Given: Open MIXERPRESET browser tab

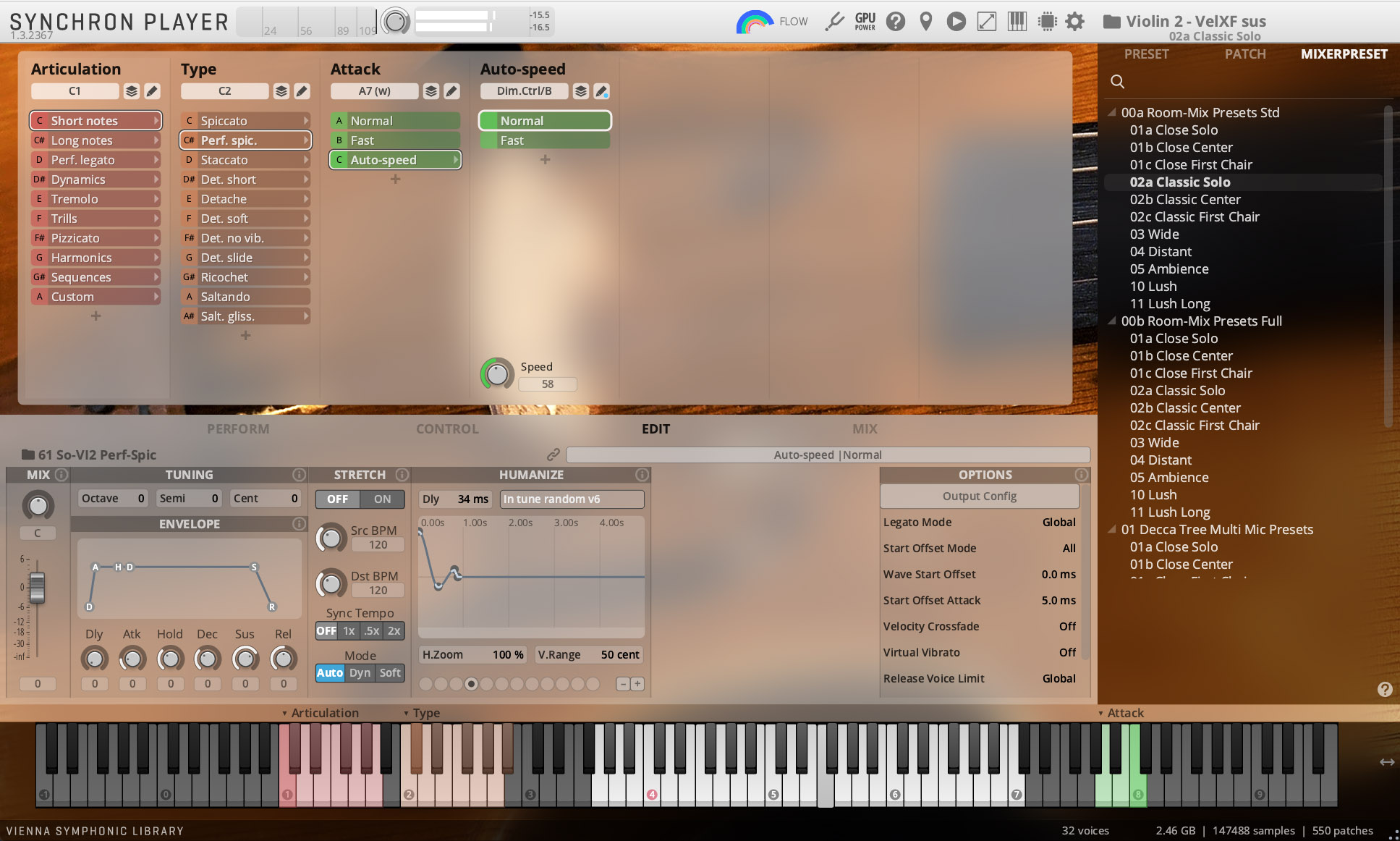Looking at the screenshot, I should [1344, 54].
